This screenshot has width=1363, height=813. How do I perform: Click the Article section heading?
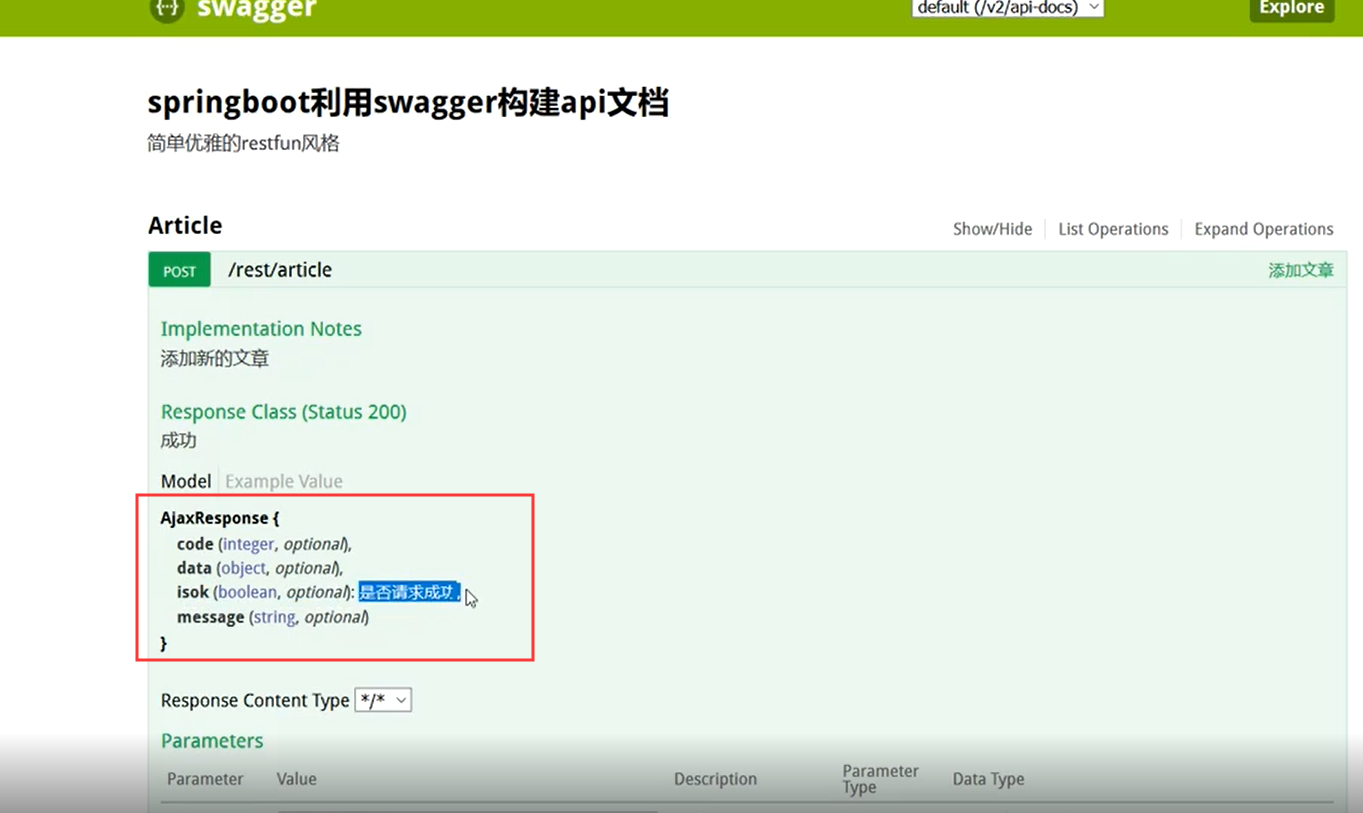pyautogui.click(x=185, y=226)
